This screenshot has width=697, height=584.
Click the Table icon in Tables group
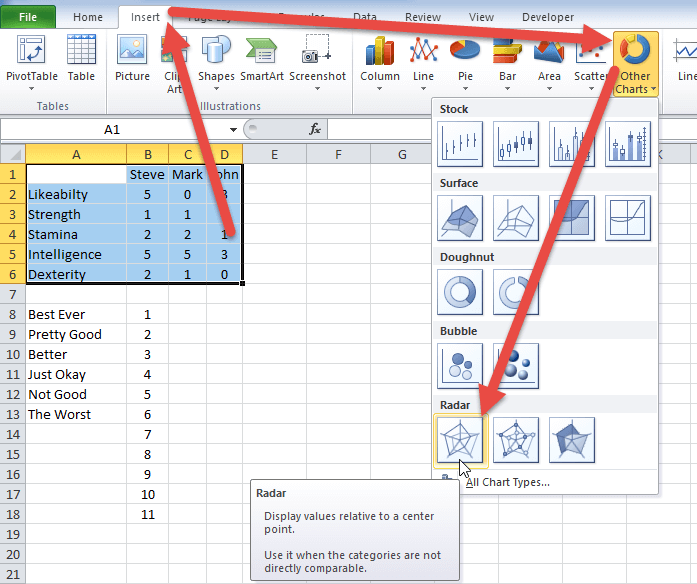click(x=81, y=59)
